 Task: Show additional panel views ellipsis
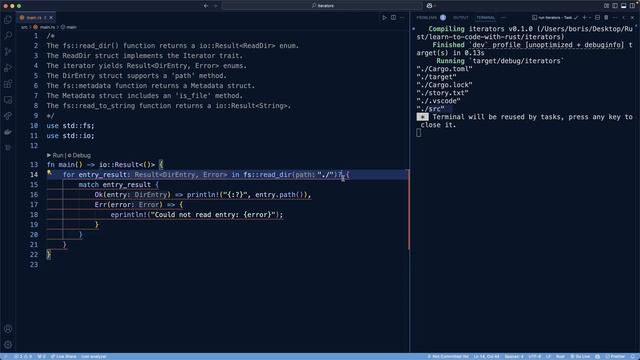503,18
